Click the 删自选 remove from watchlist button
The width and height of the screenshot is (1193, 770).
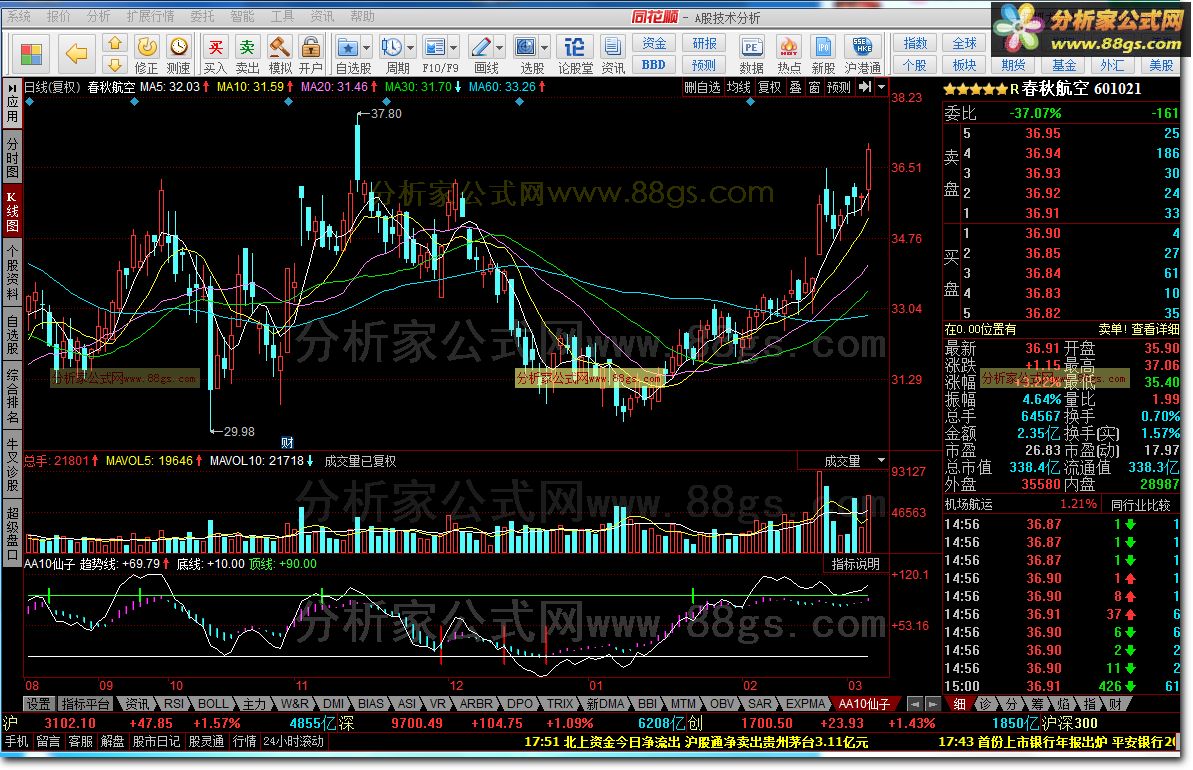701,88
